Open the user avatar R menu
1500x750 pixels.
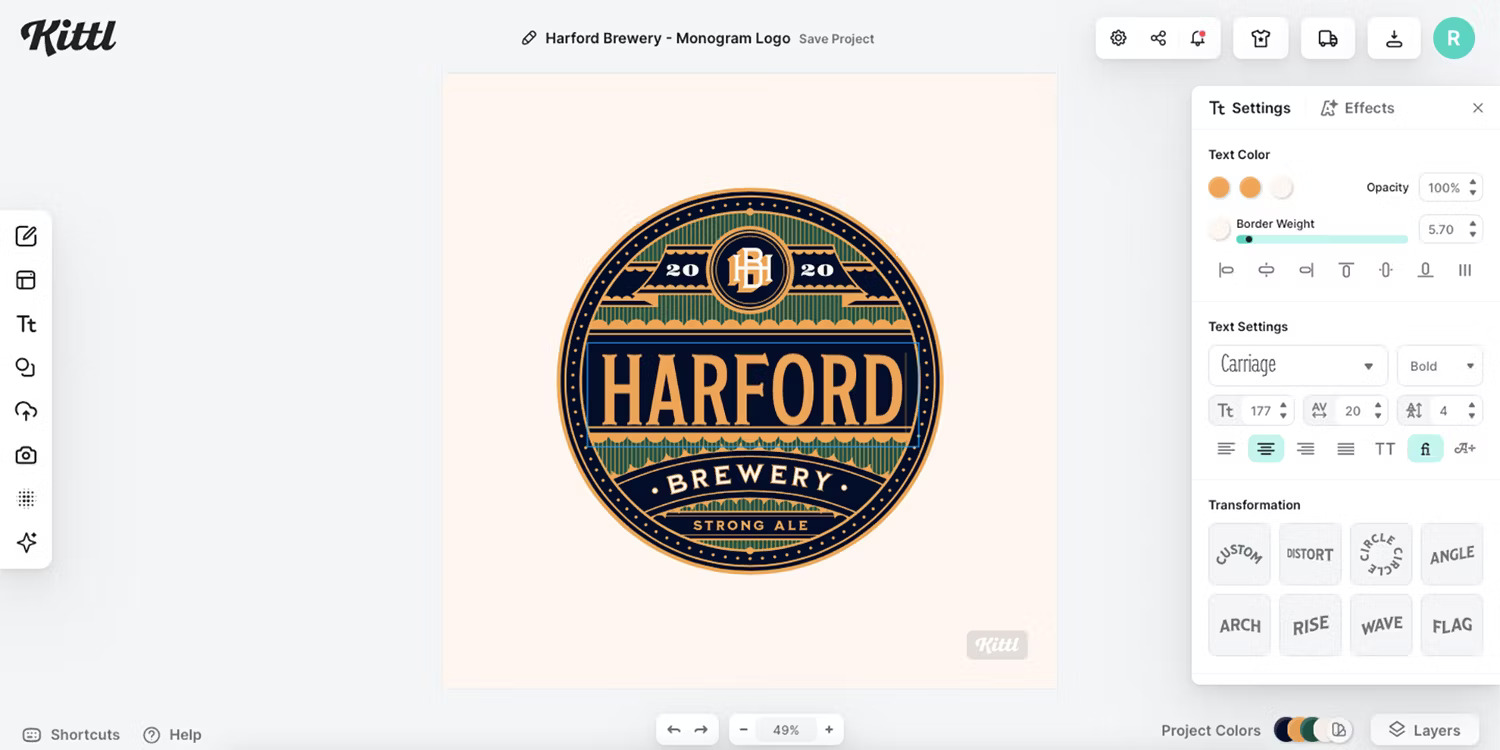pyautogui.click(x=1453, y=38)
